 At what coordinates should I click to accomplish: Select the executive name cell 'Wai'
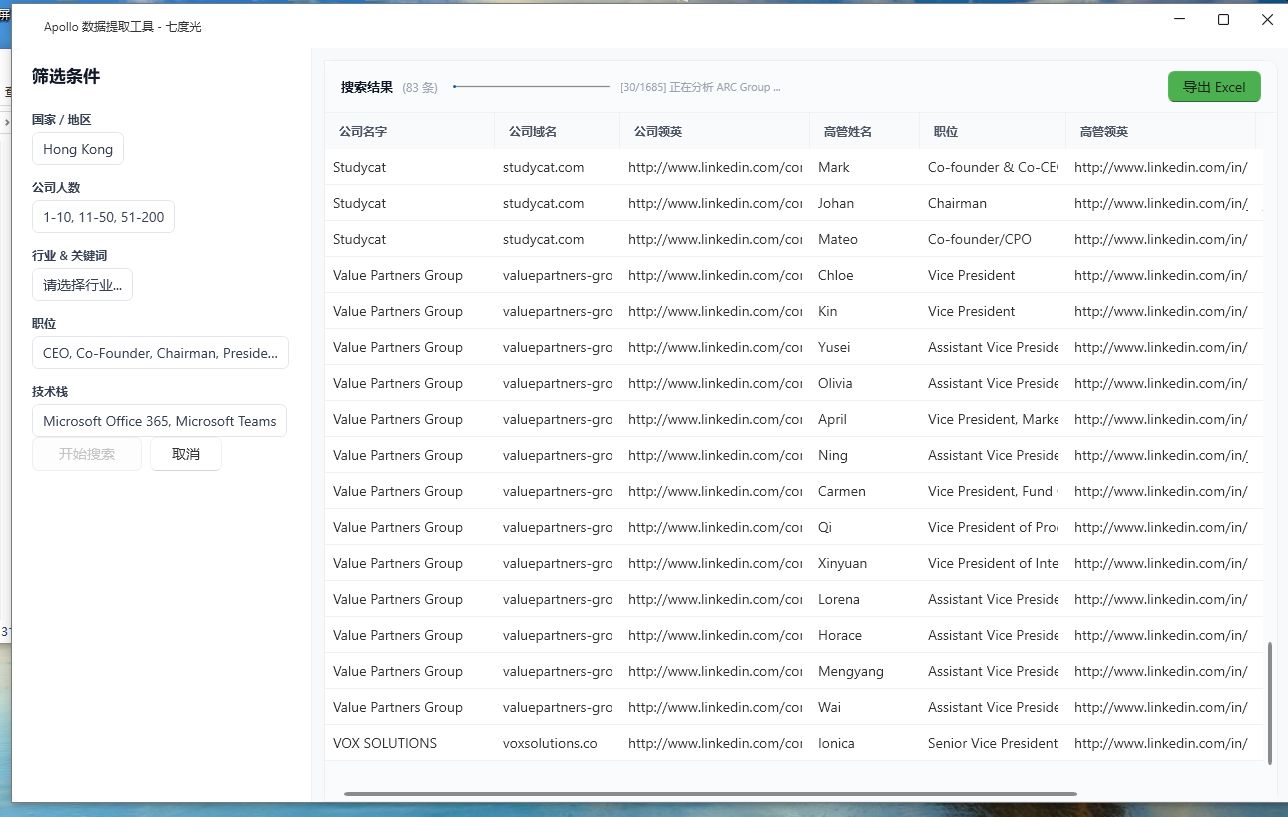click(x=865, y=707)
